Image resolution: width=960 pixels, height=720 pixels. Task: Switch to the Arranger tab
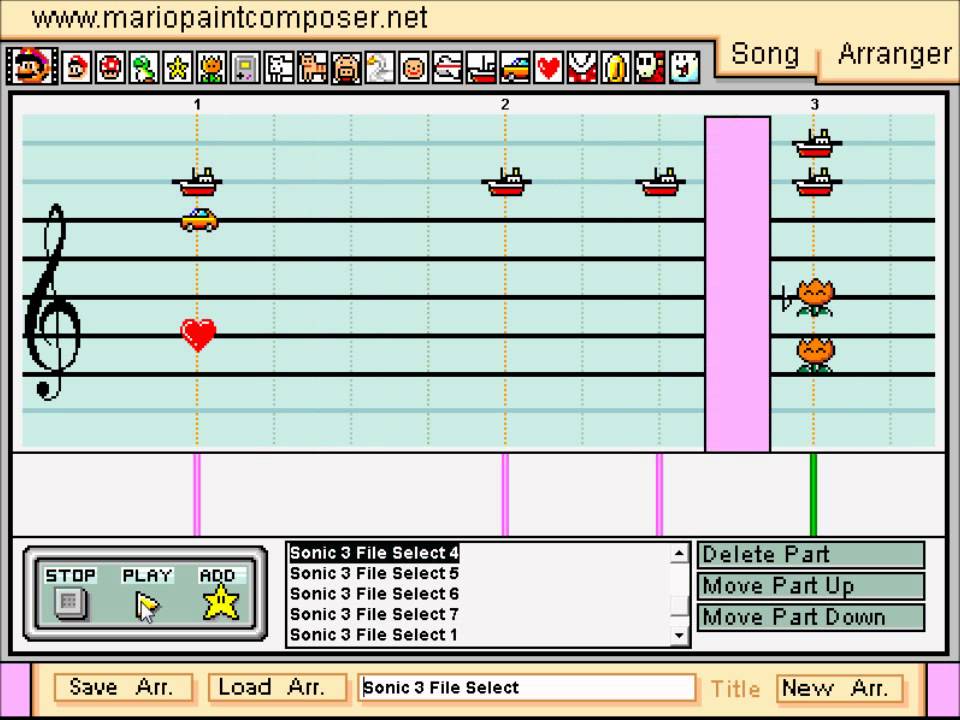click(x=894, y=54)
